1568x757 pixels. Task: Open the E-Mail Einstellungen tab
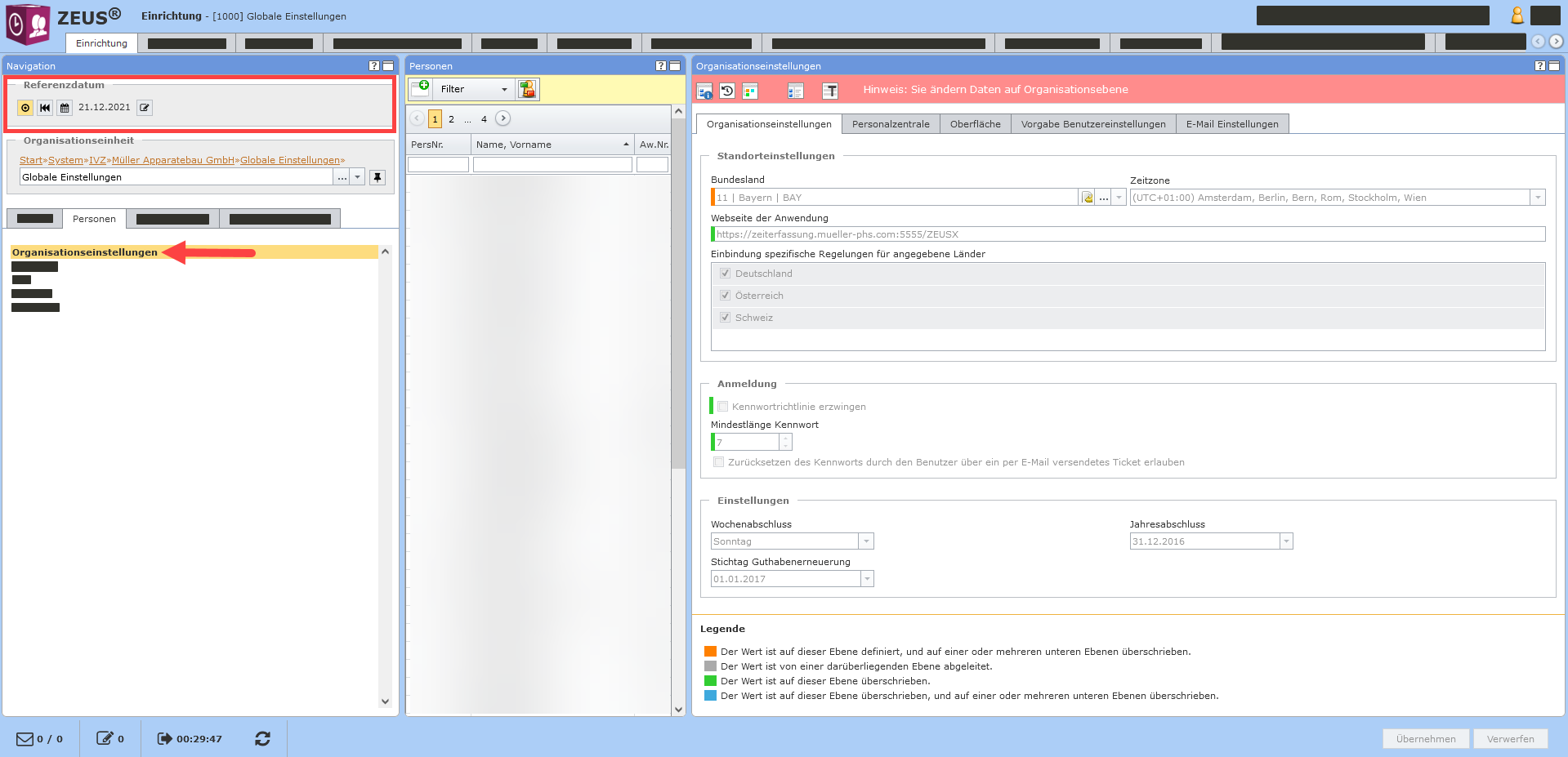coord(1231,124)
